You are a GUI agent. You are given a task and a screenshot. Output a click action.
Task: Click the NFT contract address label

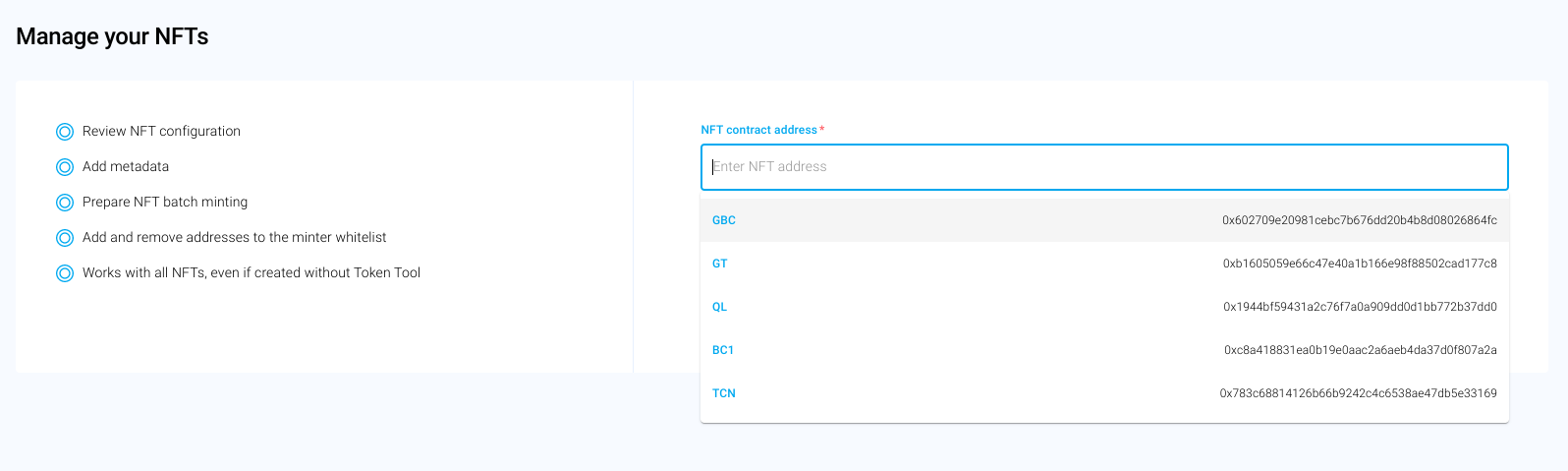coord(758,130)
